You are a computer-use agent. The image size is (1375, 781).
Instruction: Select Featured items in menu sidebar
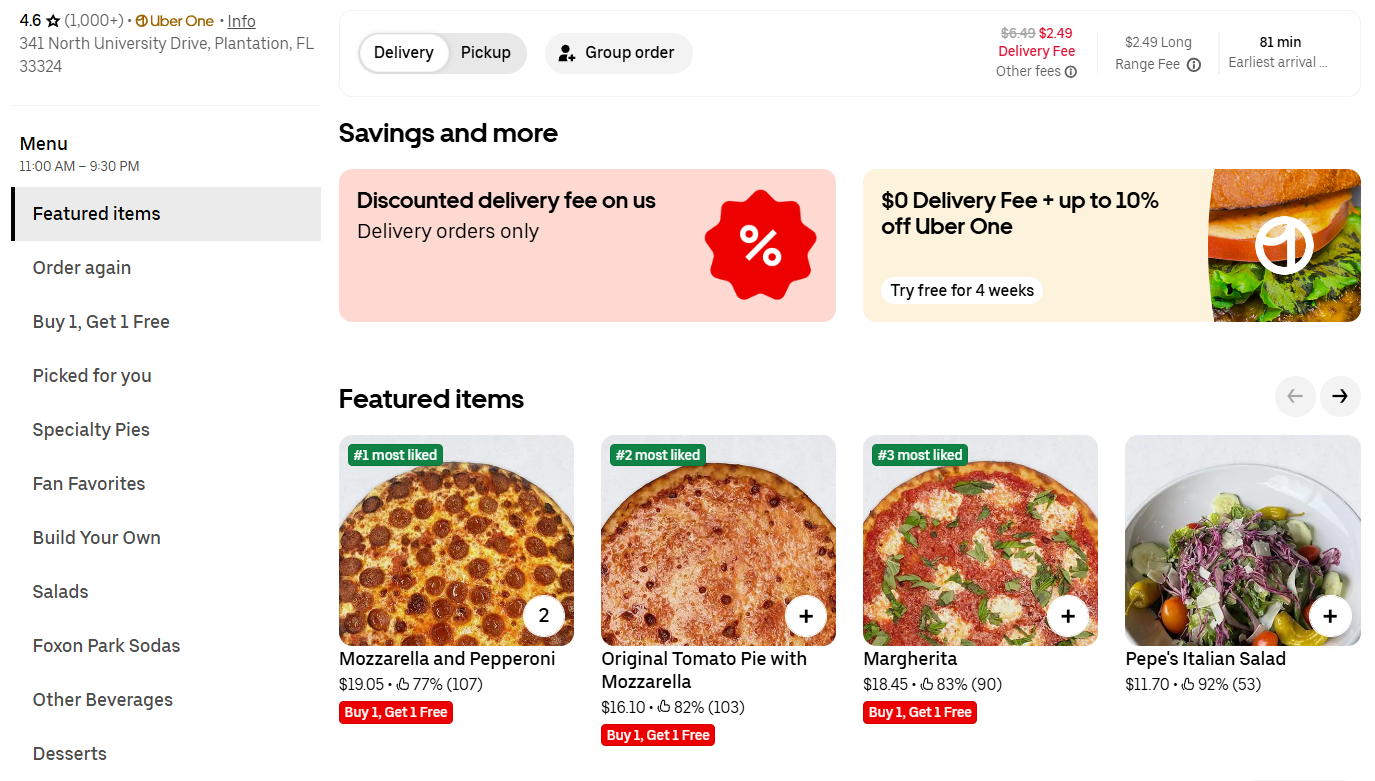click(x=96, y=214)
